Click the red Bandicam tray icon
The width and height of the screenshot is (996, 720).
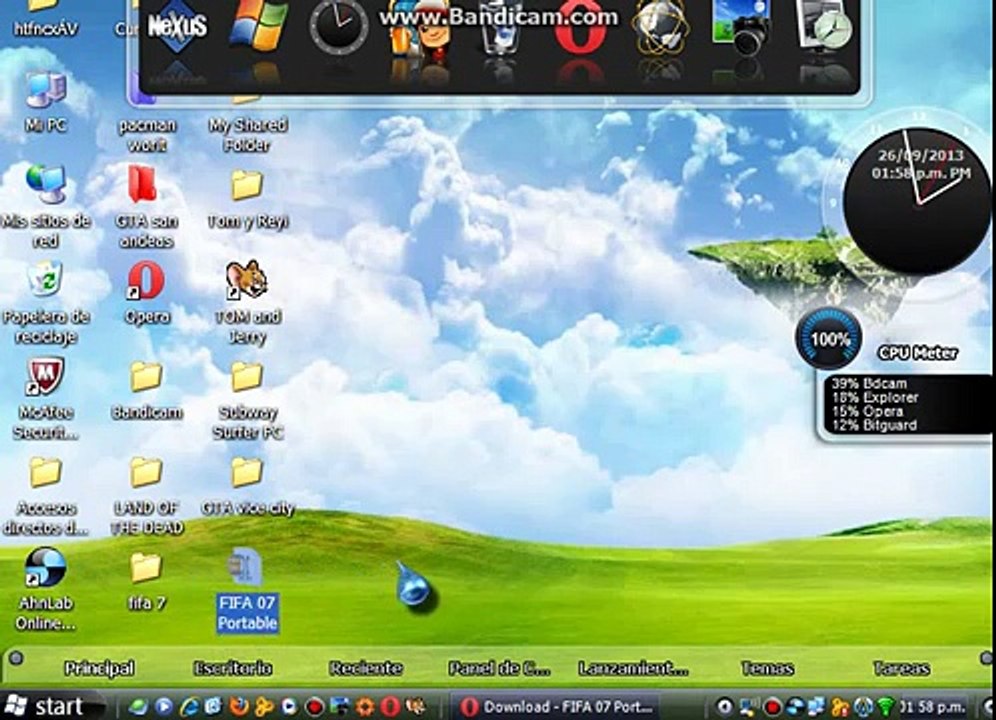tap(772, 707)
